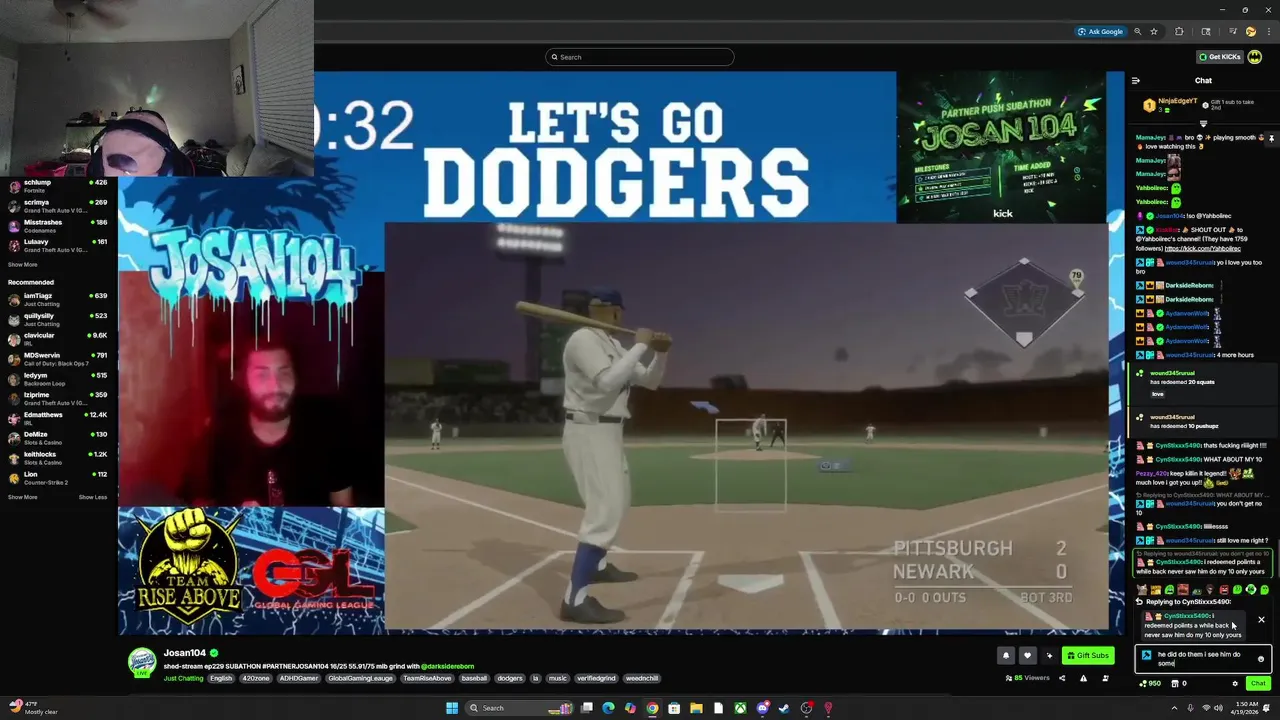Open the Windows Start menu
Image resolution: width=1280 pixels, height=720 pixels.
pyautogui.click(x=452, y=708)
